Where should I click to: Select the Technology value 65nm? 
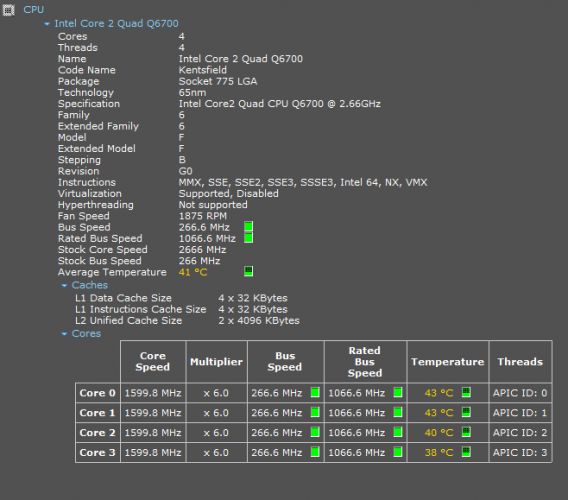click(x=192, y=92)
